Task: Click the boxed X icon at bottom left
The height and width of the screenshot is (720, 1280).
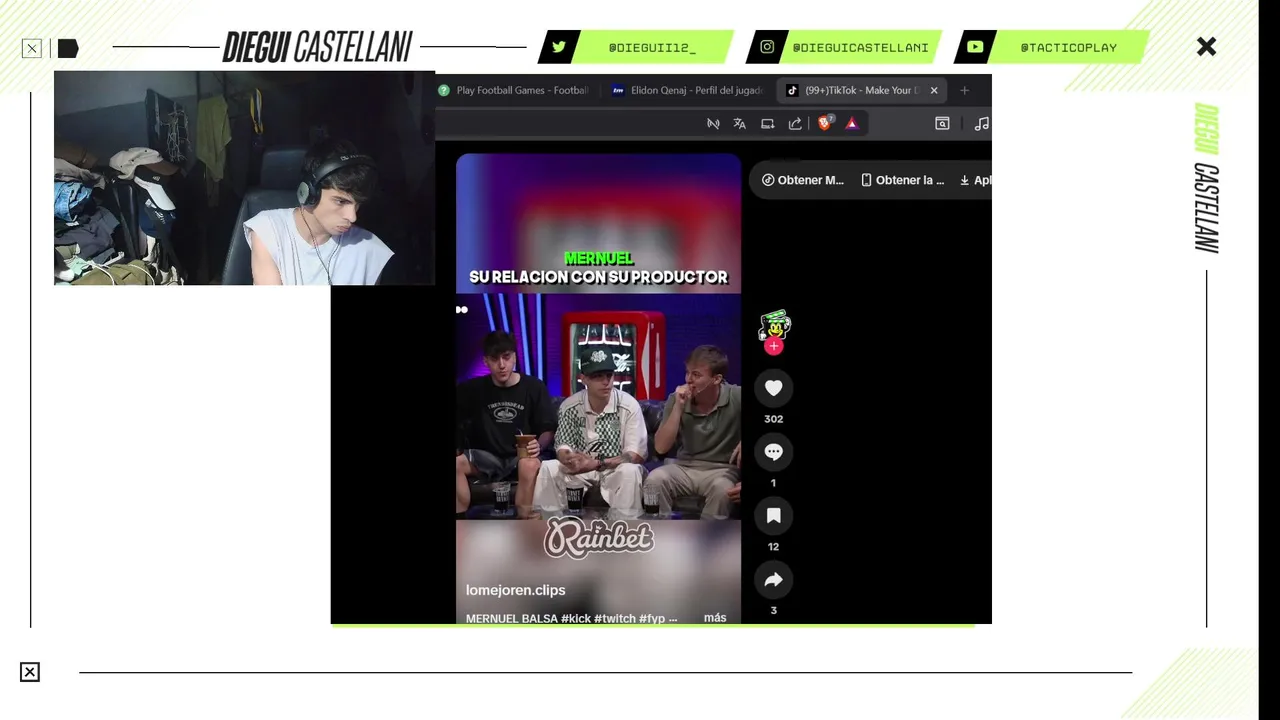Action: [x=30, y=672]
